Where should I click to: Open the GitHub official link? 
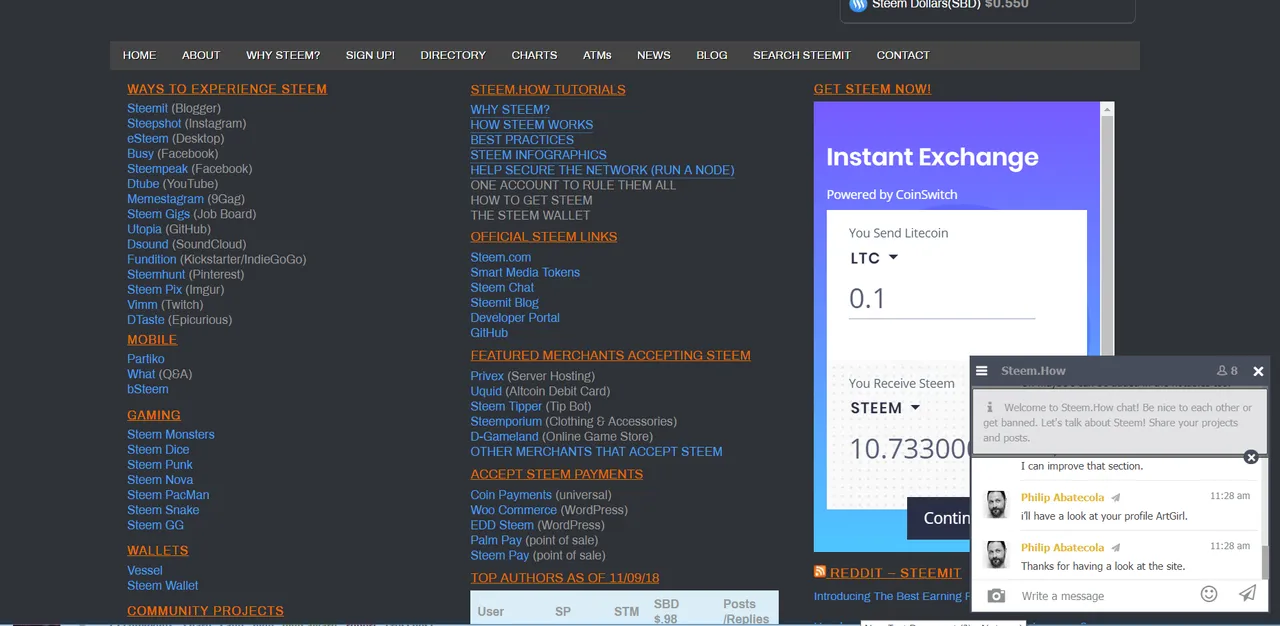489,333
